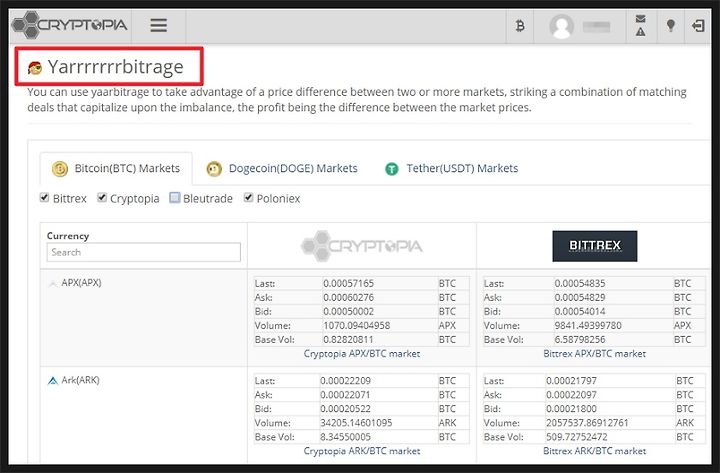Click Bittrex ARK last price 0.00021797
Screen dimensions: 720x473
click(572, 381)
